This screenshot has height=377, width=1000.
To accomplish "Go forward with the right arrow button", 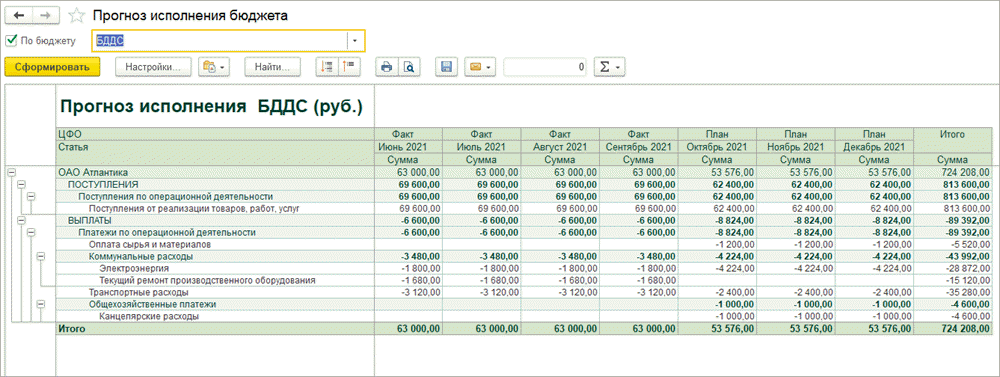I will point(46,15).
